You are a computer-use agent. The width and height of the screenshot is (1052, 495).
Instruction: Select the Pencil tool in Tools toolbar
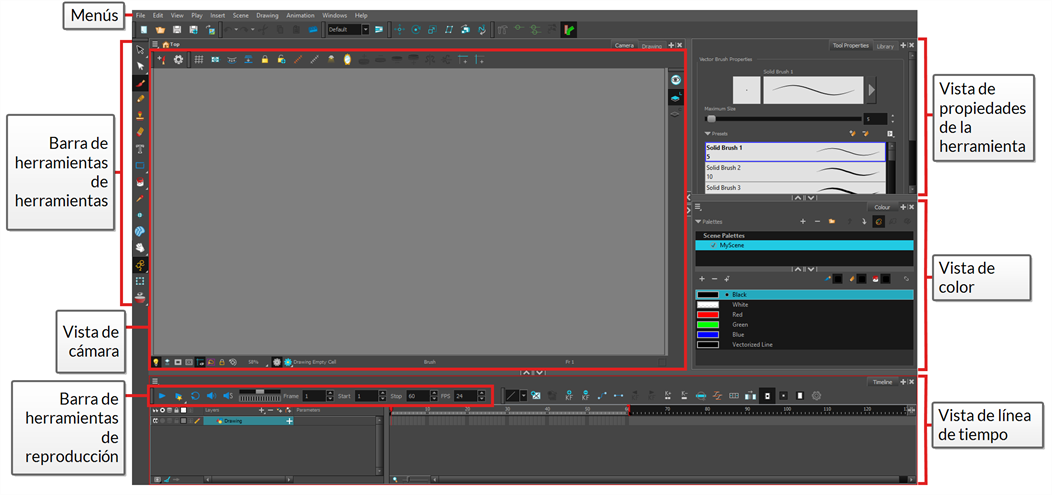[140, 99]
